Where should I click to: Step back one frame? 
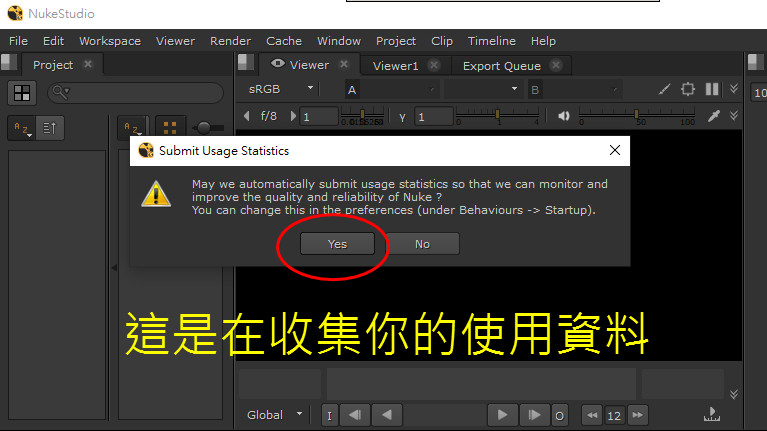click(355, 415)
